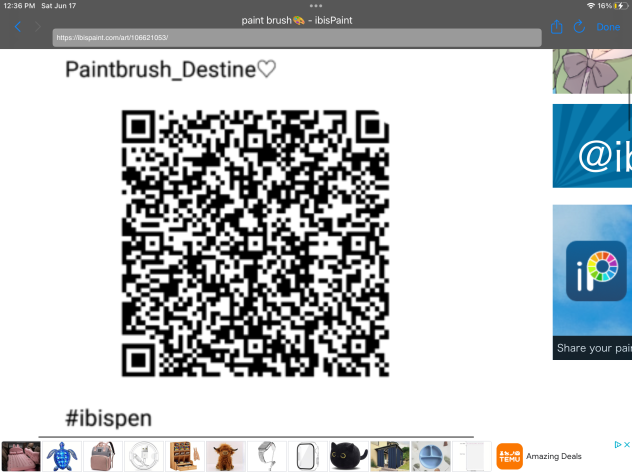Open the share sheet icon
This screenshot has height=473, width=632.
tap(557, 27)
